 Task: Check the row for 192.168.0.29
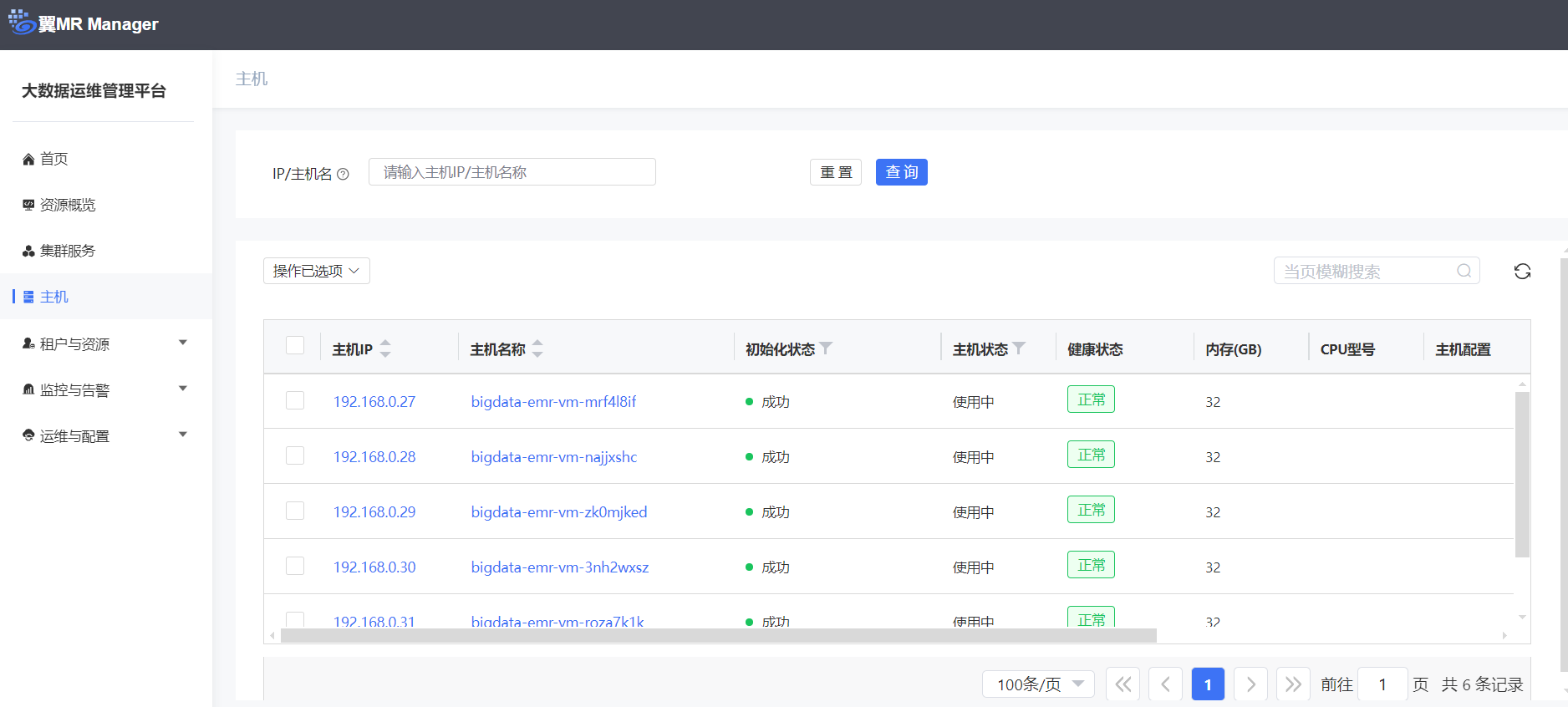(x=295, y=511)
